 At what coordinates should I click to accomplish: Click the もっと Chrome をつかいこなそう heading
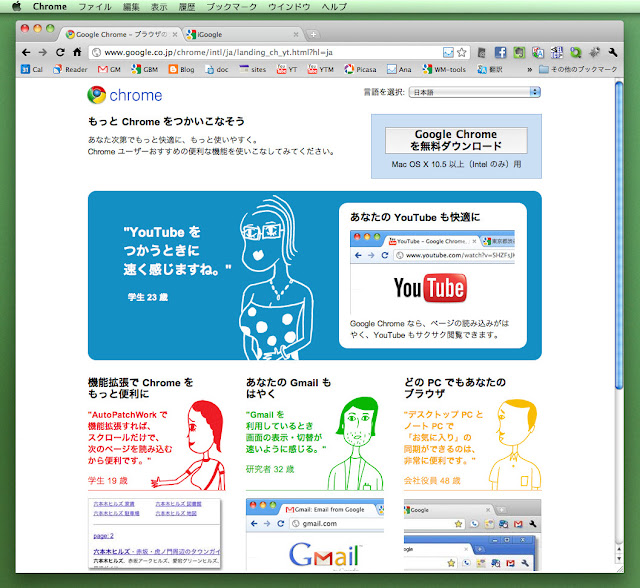tap(166, 122)
